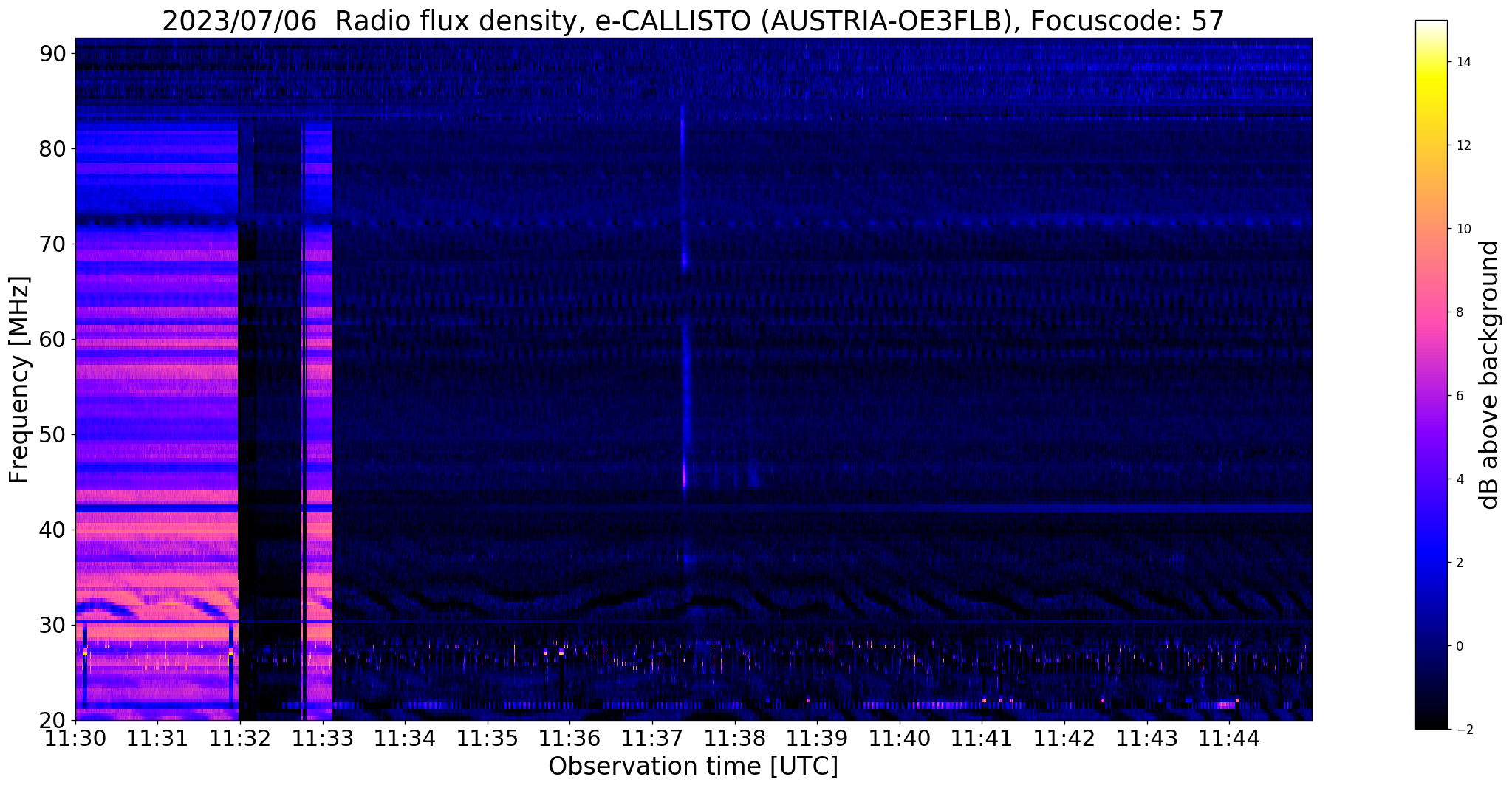This screenshot has width=1512, height=788.
Task: Click the 70 MHz frequency tick label
Action: tap(53, 244)
